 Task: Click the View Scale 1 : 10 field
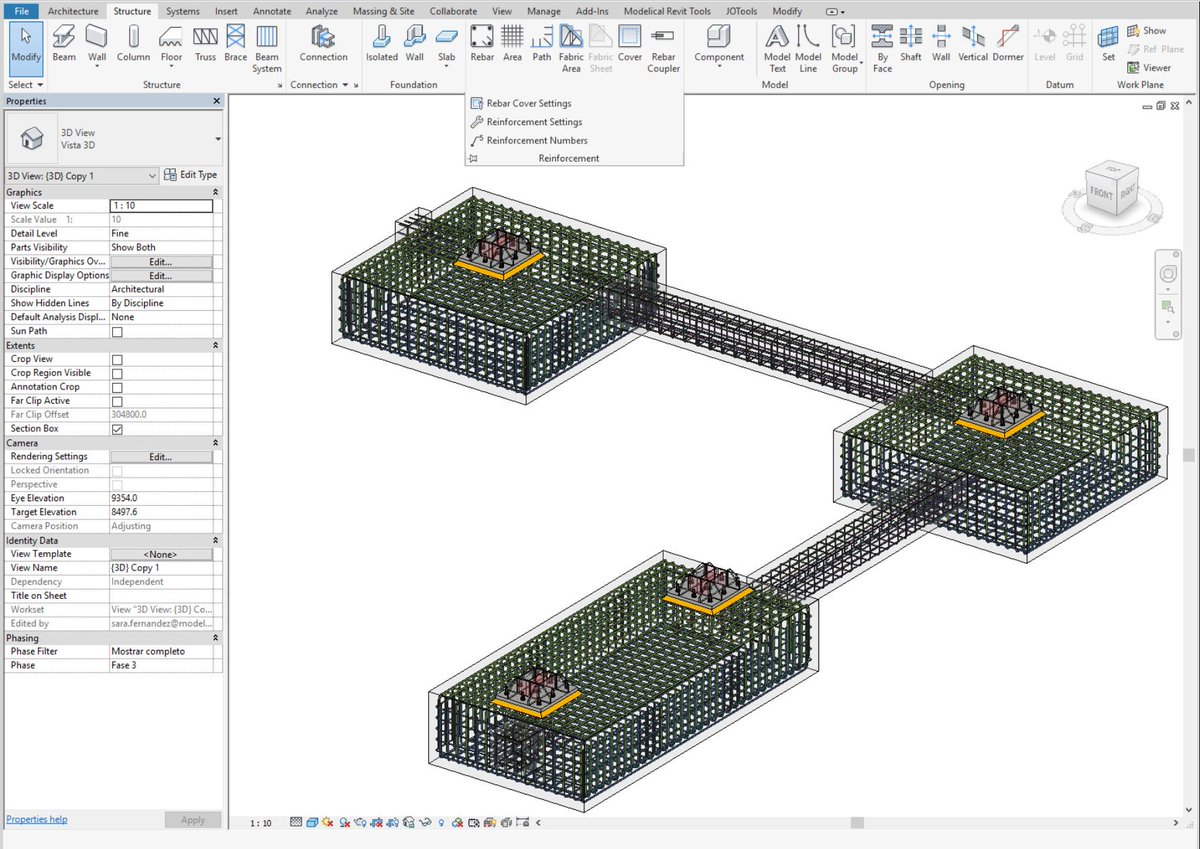coord(161,206)
